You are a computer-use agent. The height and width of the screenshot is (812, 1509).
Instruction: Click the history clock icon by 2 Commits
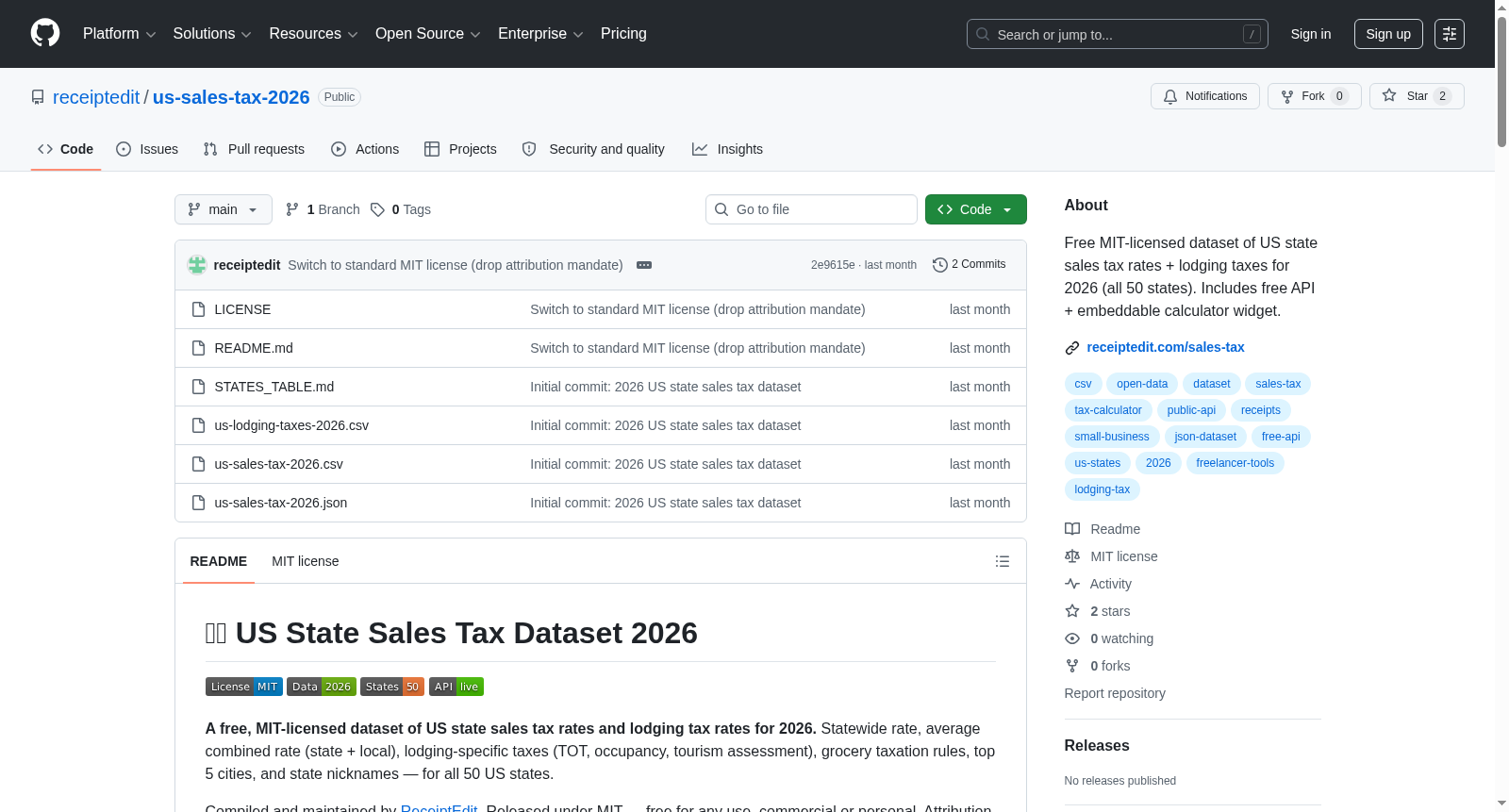coord(939,265)
